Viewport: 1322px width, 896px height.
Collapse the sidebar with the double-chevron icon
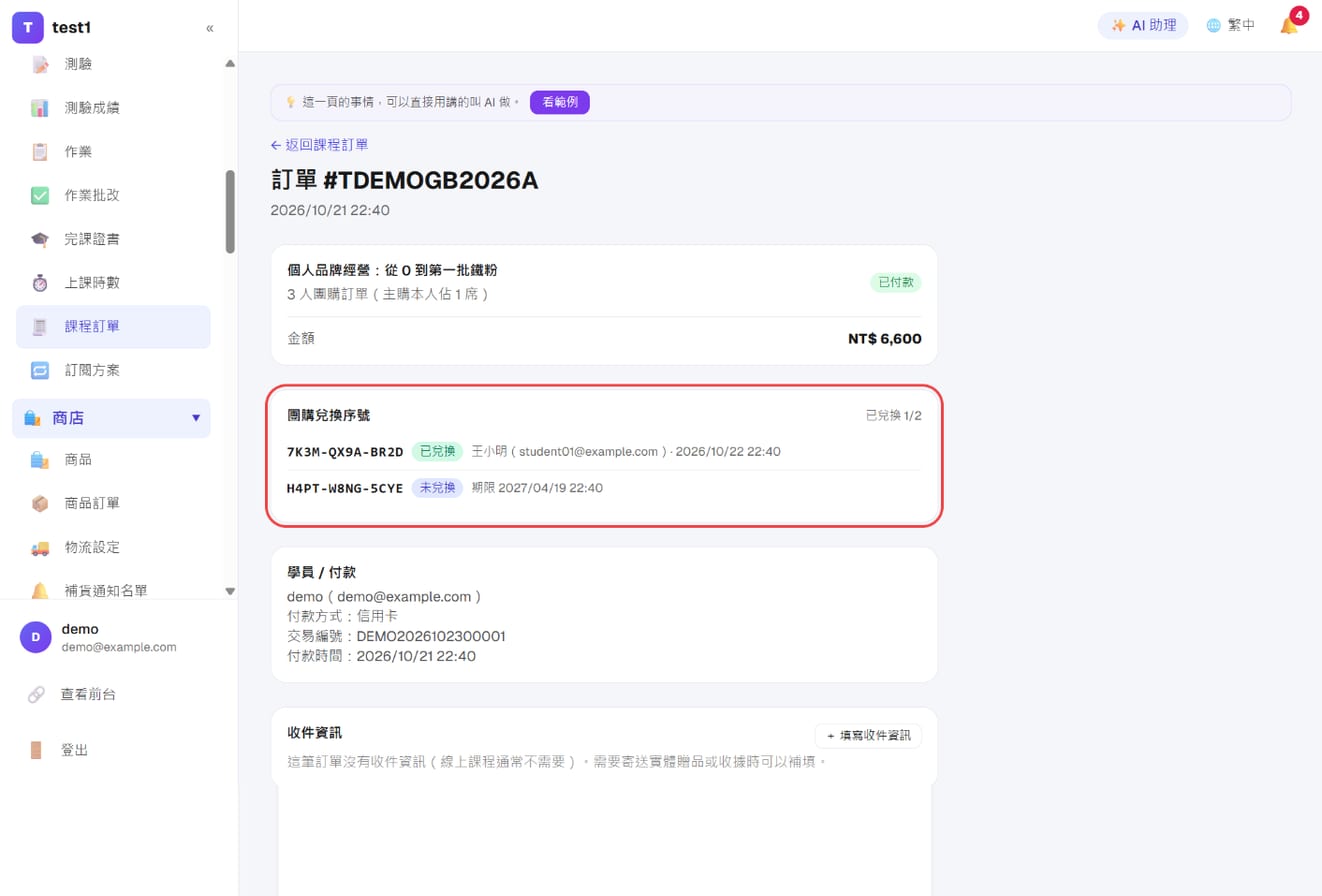click(210, 28)
